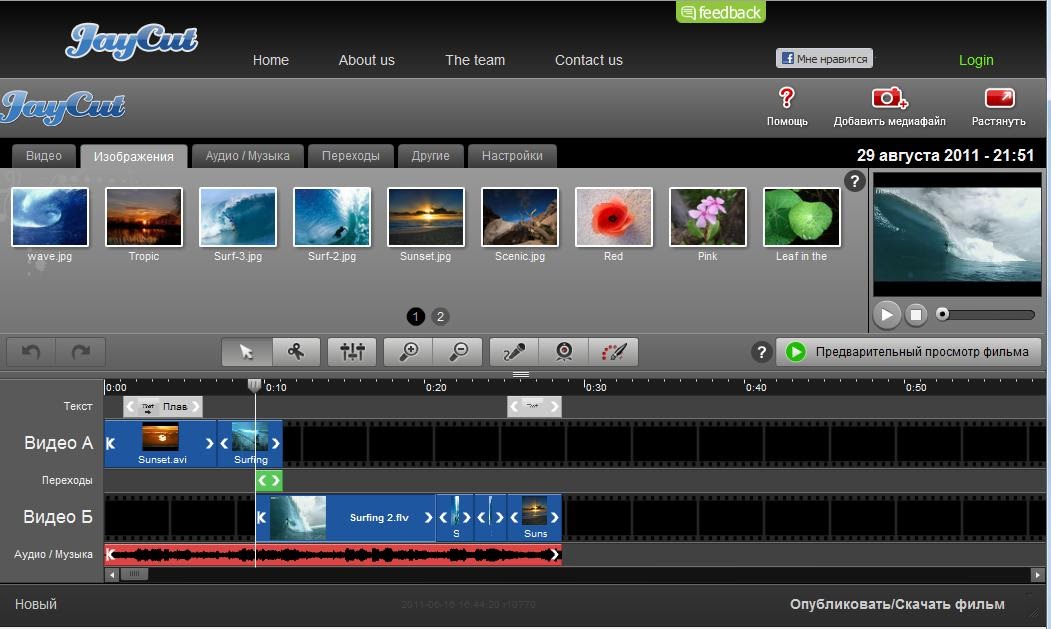Undo the last action
Image resolution: width=1051 pixels, height=629 pixels.
click(x=31, y=351)
